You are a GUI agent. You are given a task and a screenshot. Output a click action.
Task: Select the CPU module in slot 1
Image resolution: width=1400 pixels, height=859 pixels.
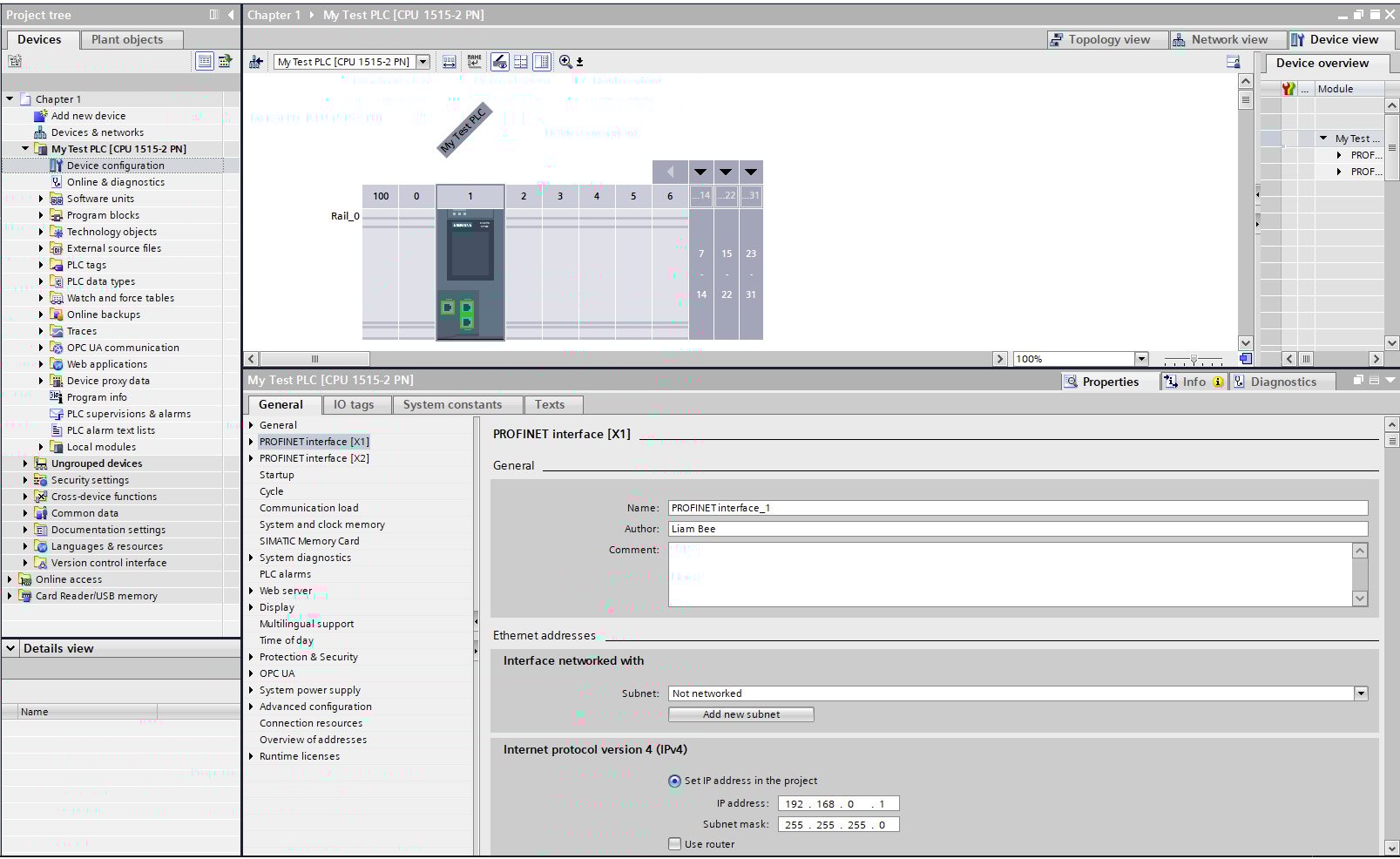click(470, 273)
